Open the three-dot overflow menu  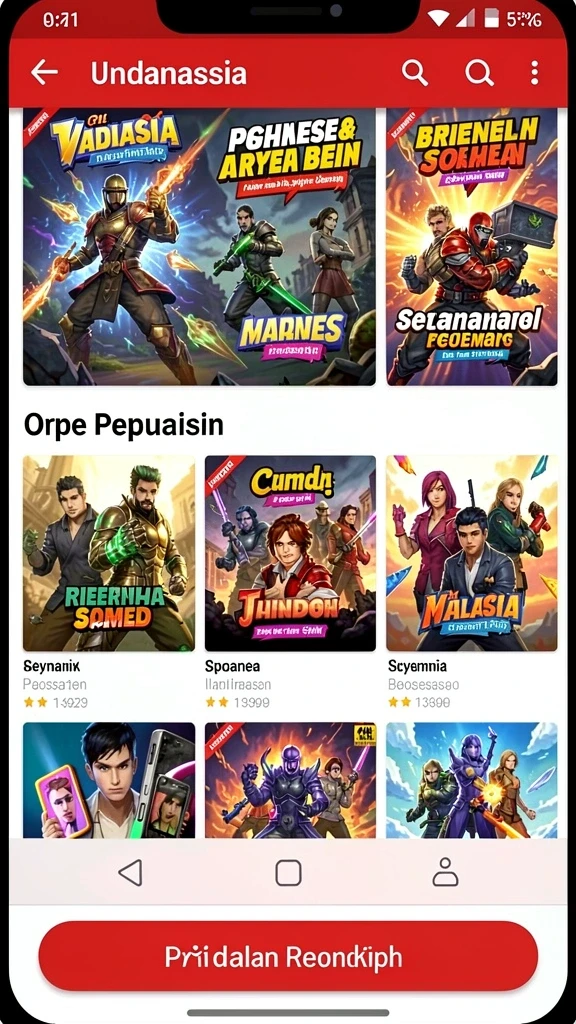535,72
